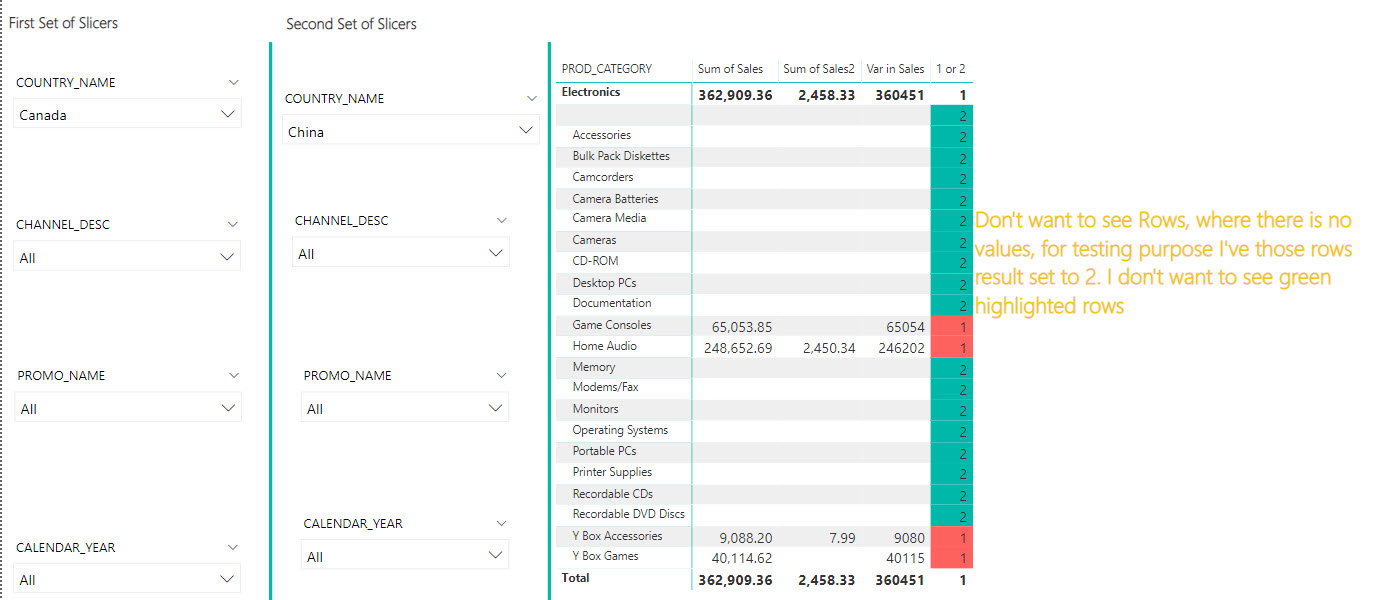1382x600 pixels.
Task: Select the Game Consoles row label
Action: (x=612, y=325)
